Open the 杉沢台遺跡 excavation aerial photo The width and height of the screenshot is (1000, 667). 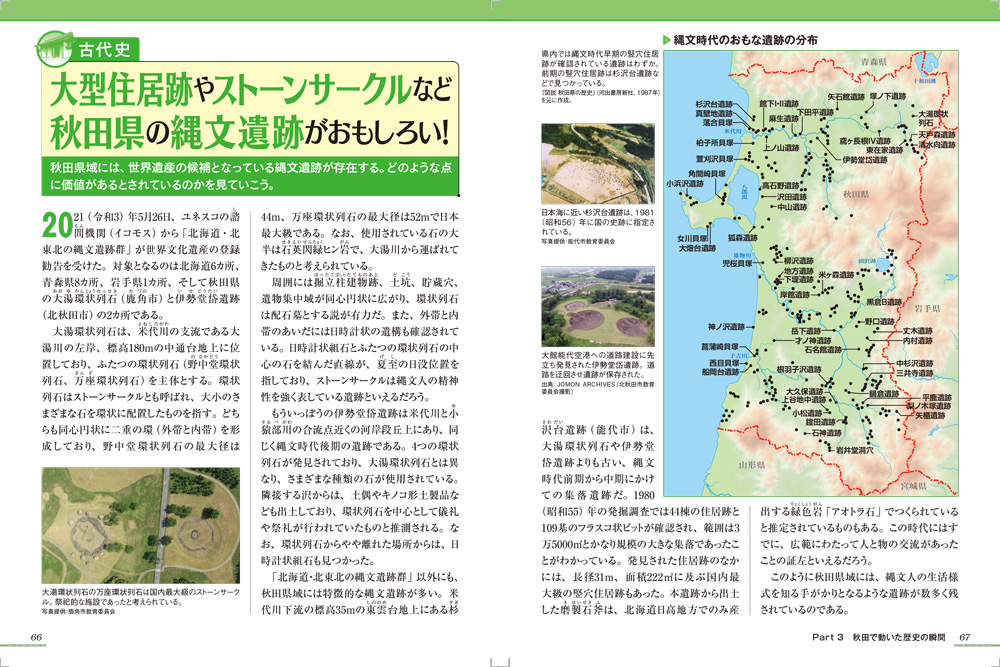point(598,164)
